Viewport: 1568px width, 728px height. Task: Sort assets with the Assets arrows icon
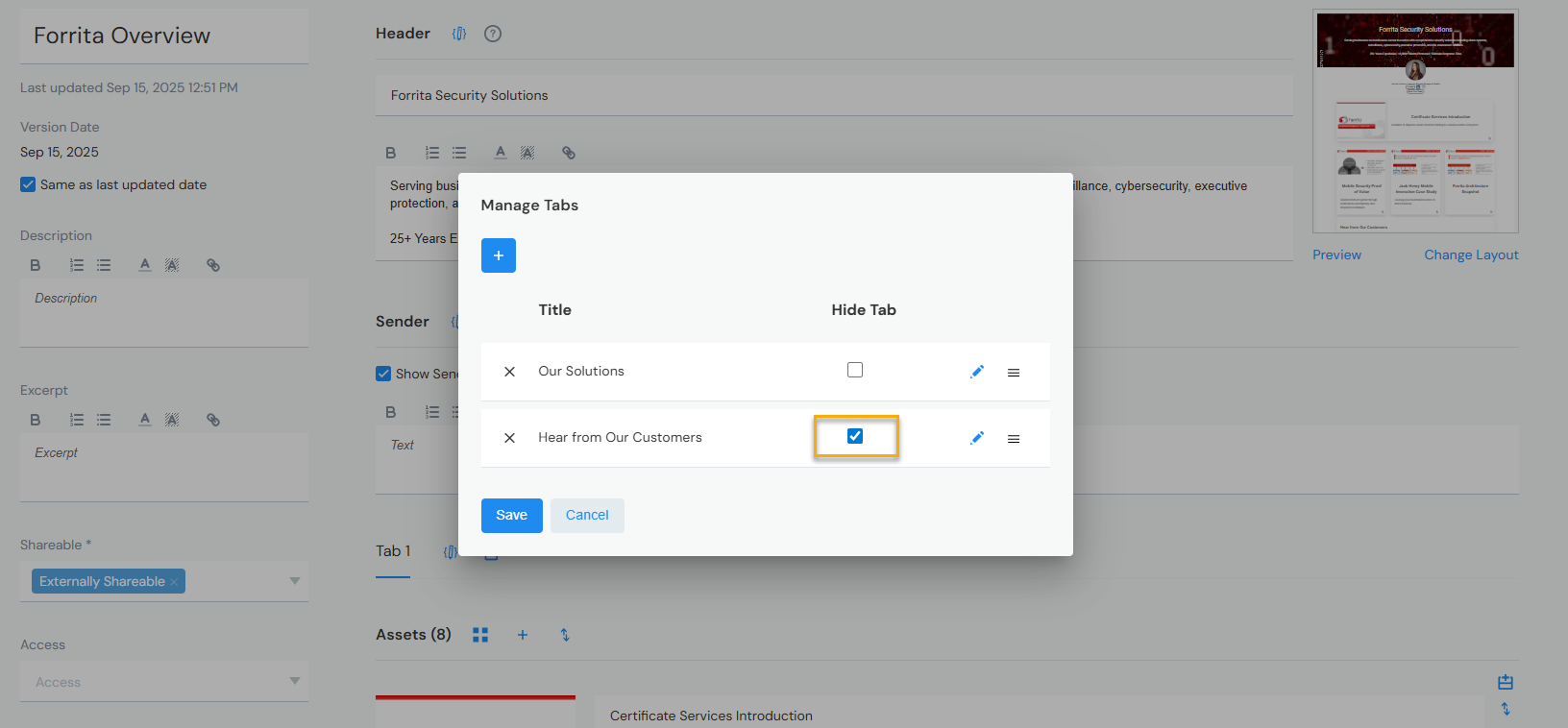click(565, 635)
